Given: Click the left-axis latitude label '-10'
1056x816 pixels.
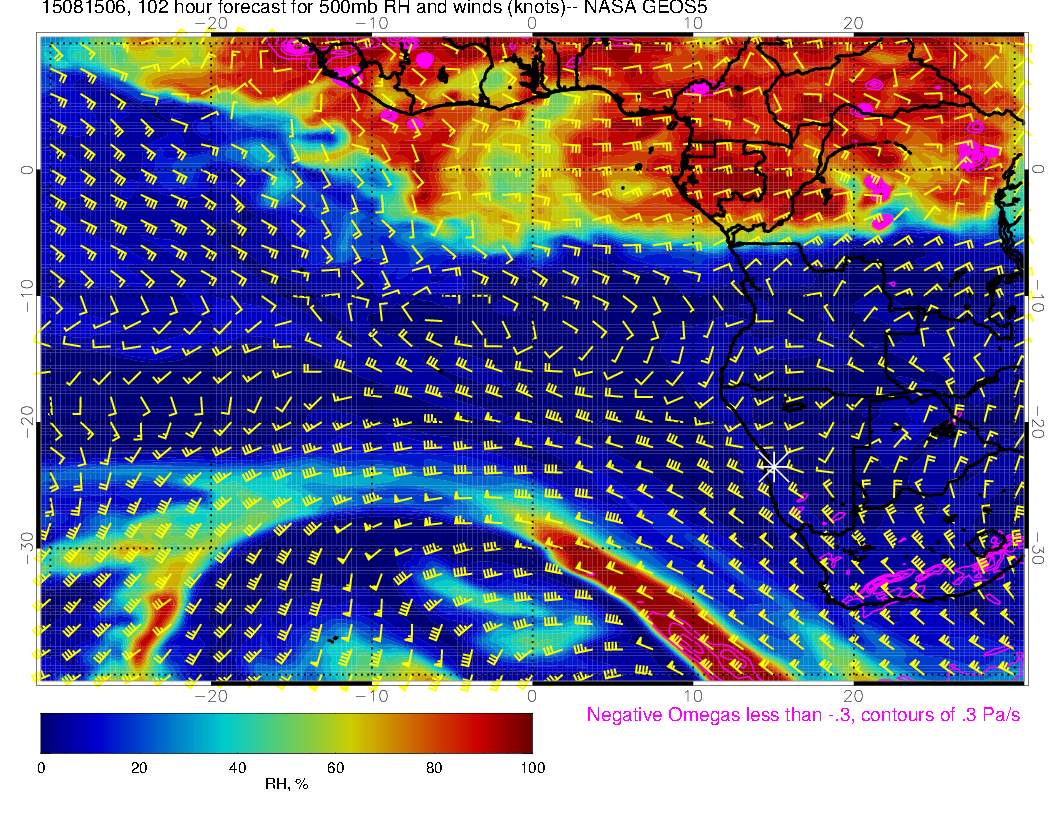Looking at the screenshot, I should (x=26, y=295).
